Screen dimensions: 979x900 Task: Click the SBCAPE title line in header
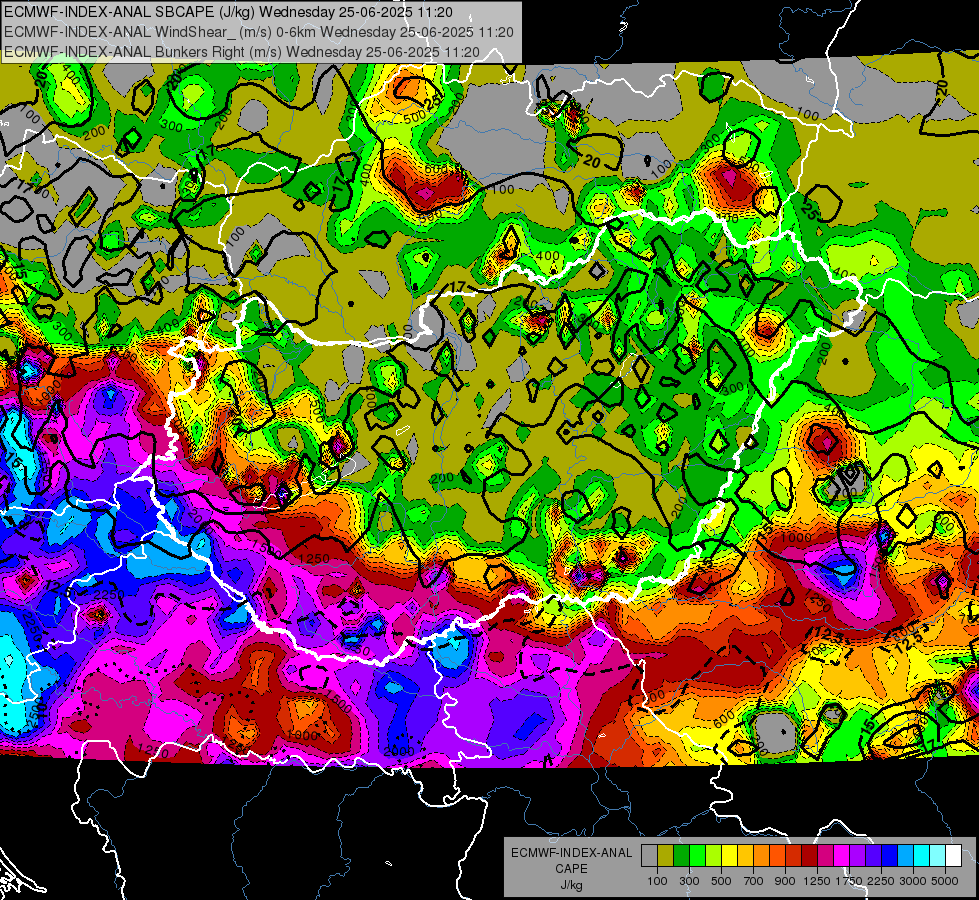point(228,12)
